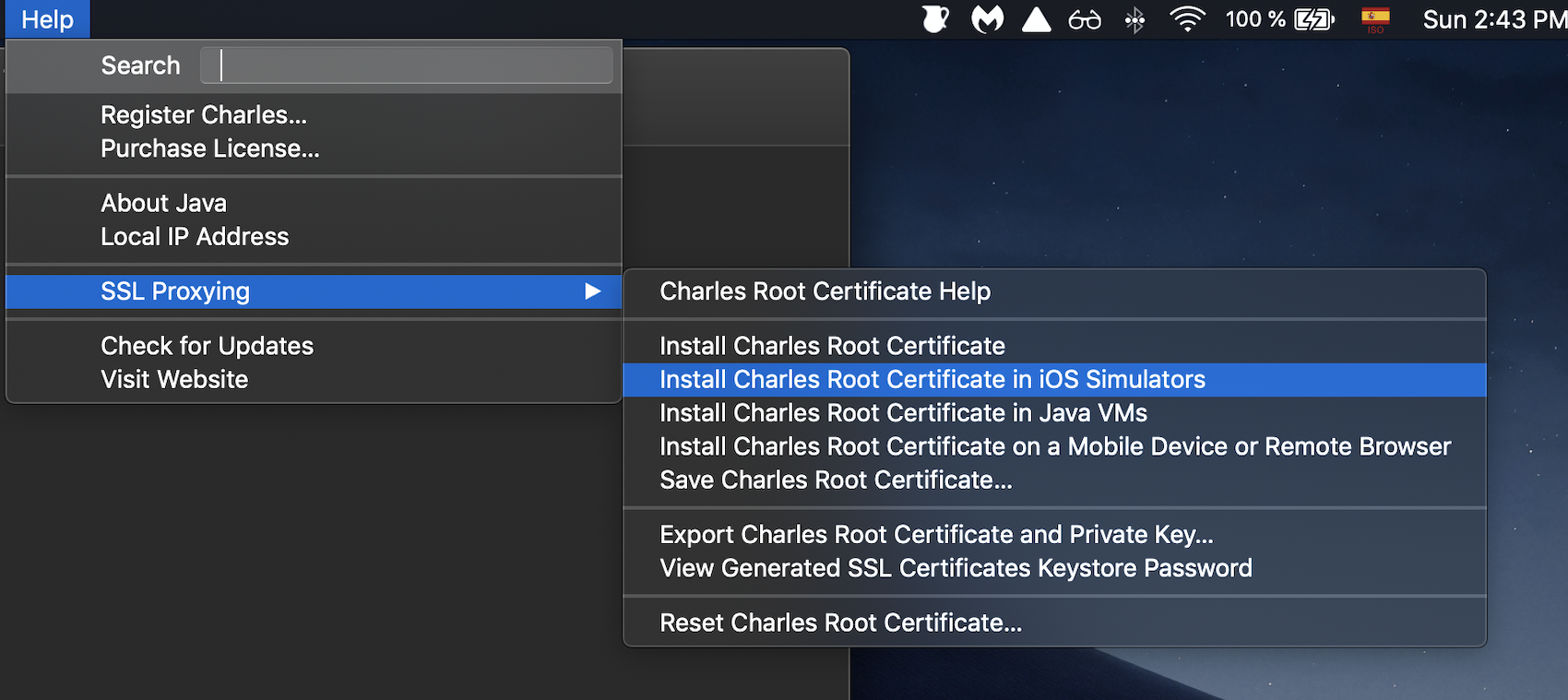Click the clock showing Sun 2:43 PM

(x=1494, y=19)
